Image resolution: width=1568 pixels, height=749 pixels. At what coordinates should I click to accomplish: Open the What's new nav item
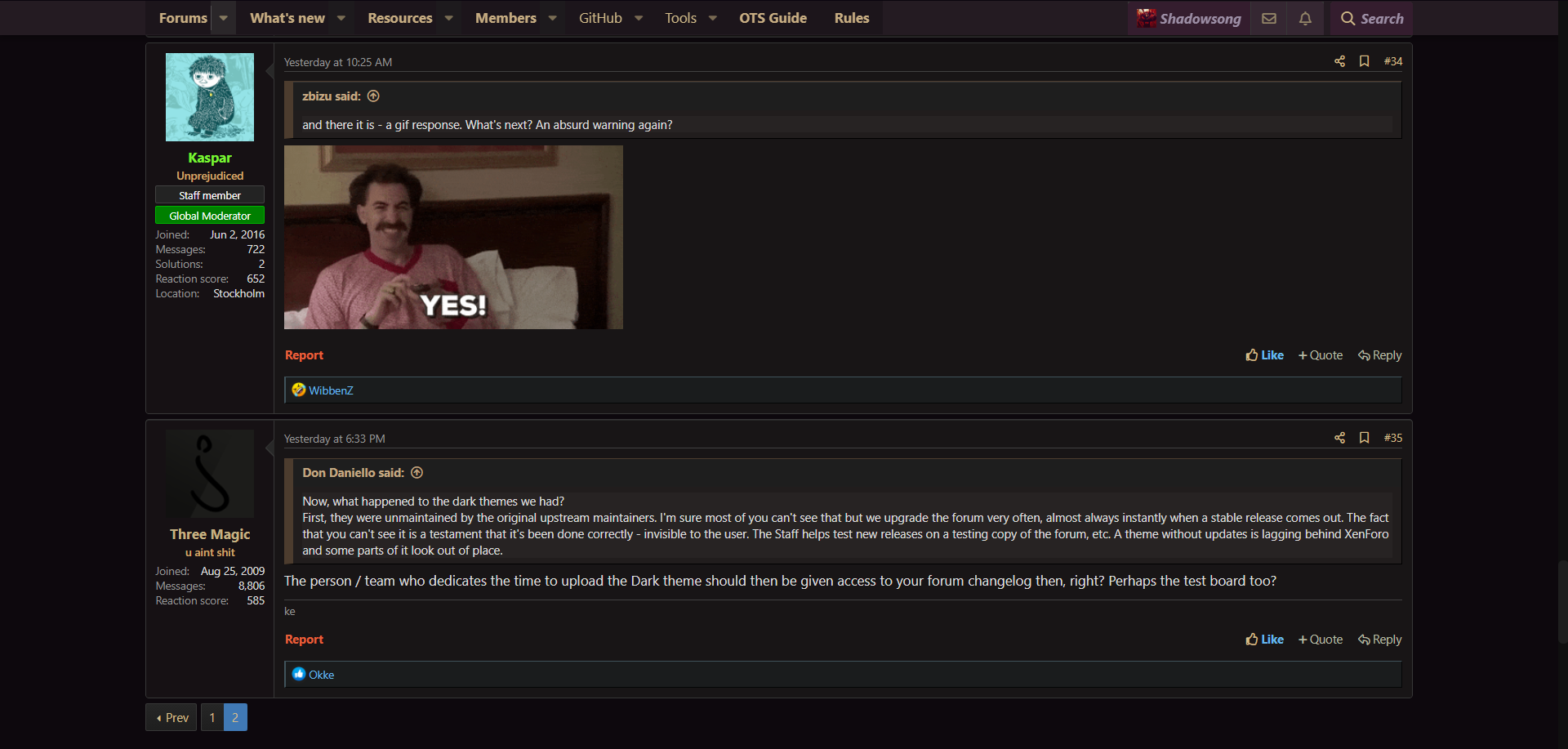[x=287, y=18]
